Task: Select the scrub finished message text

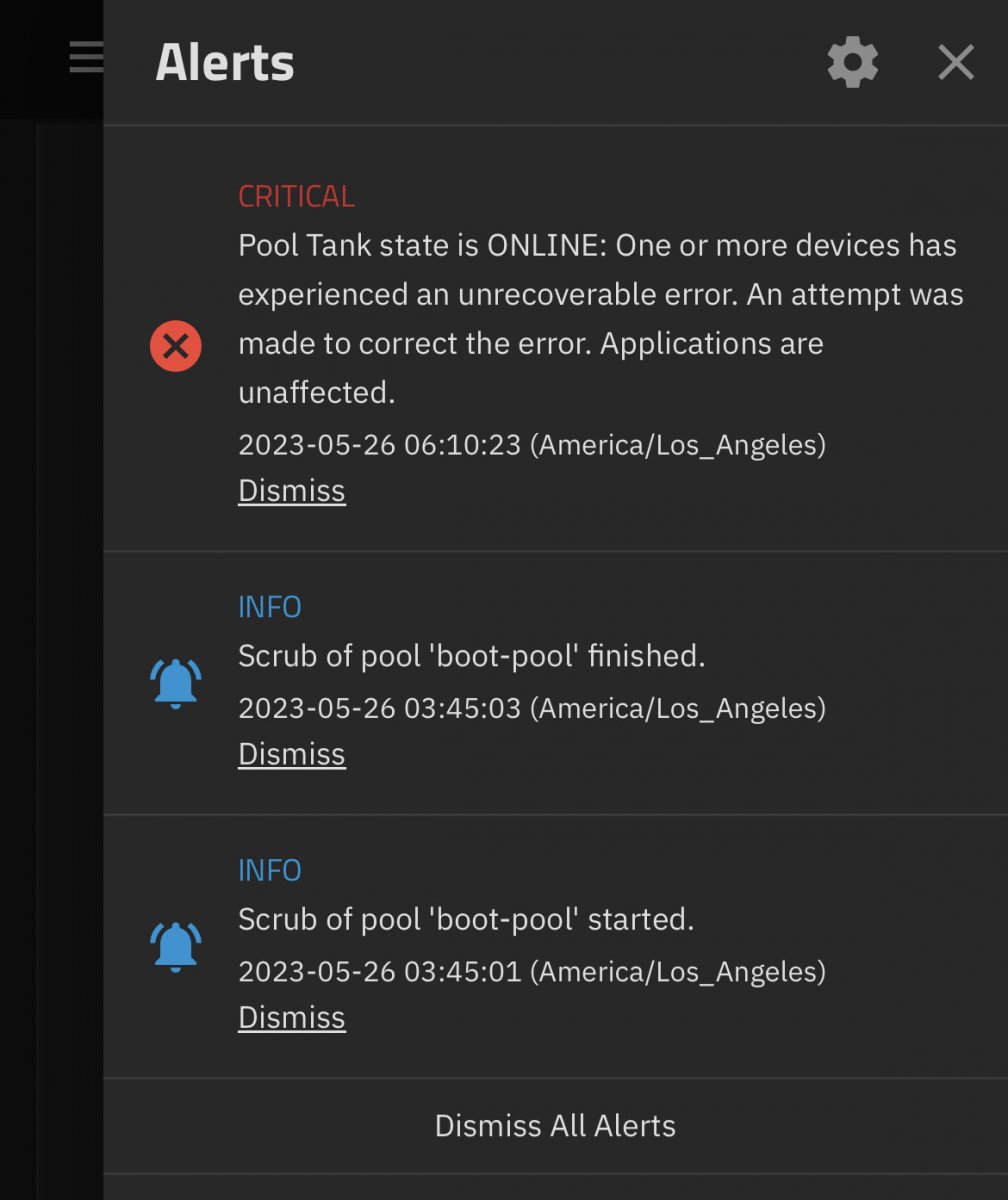Action: point(471,656)
